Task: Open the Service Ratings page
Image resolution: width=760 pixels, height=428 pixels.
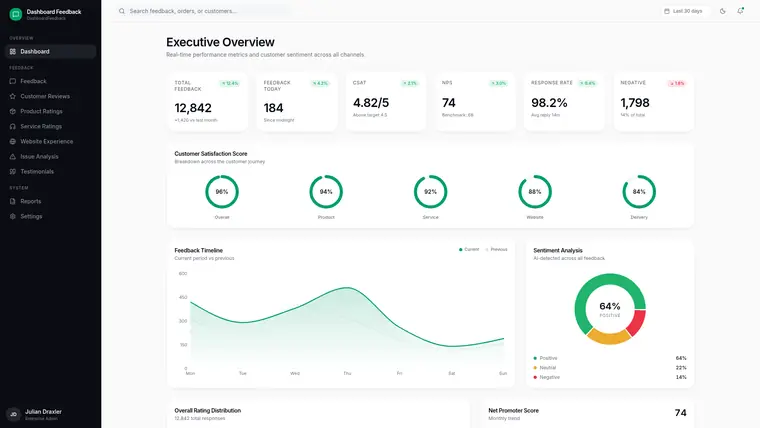Action: click(50, 127)
